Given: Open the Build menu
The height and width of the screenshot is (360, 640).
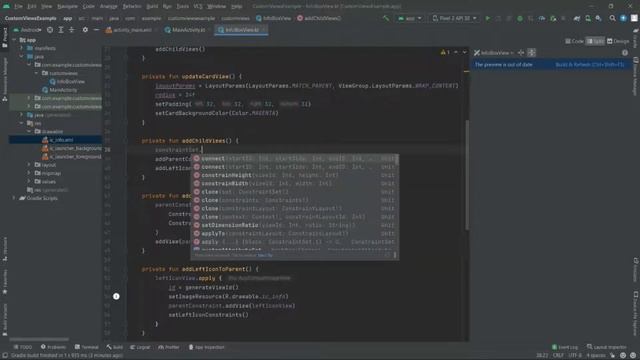Looking at the screenshot, I should pos(152,7).
